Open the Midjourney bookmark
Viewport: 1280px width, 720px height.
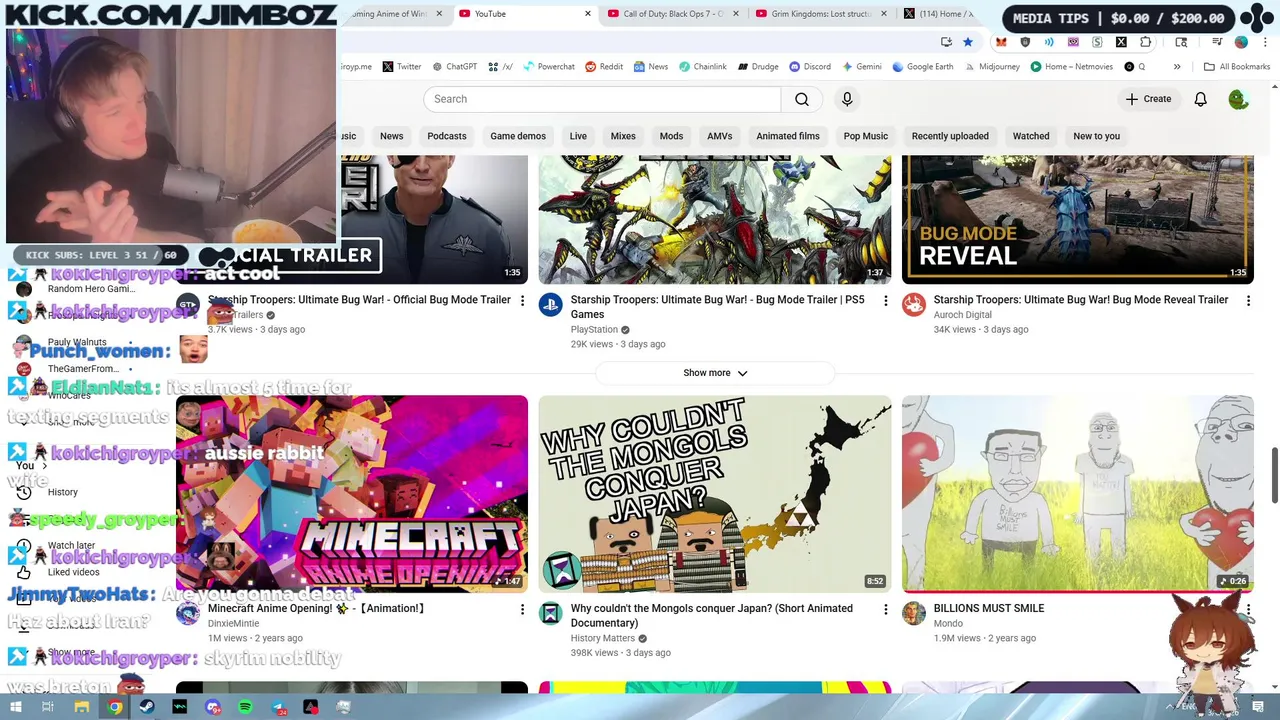pos(994,67)
